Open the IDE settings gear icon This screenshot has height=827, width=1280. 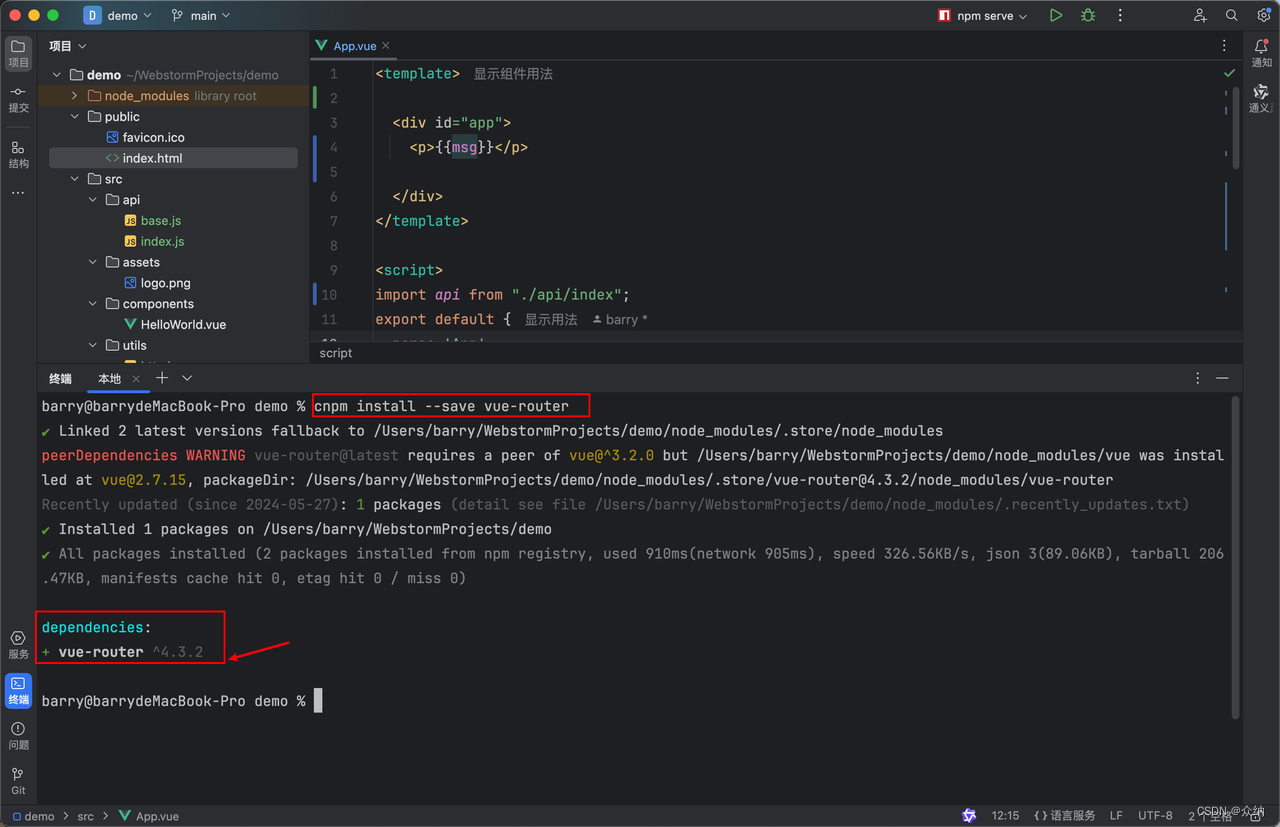point(1263,15)
